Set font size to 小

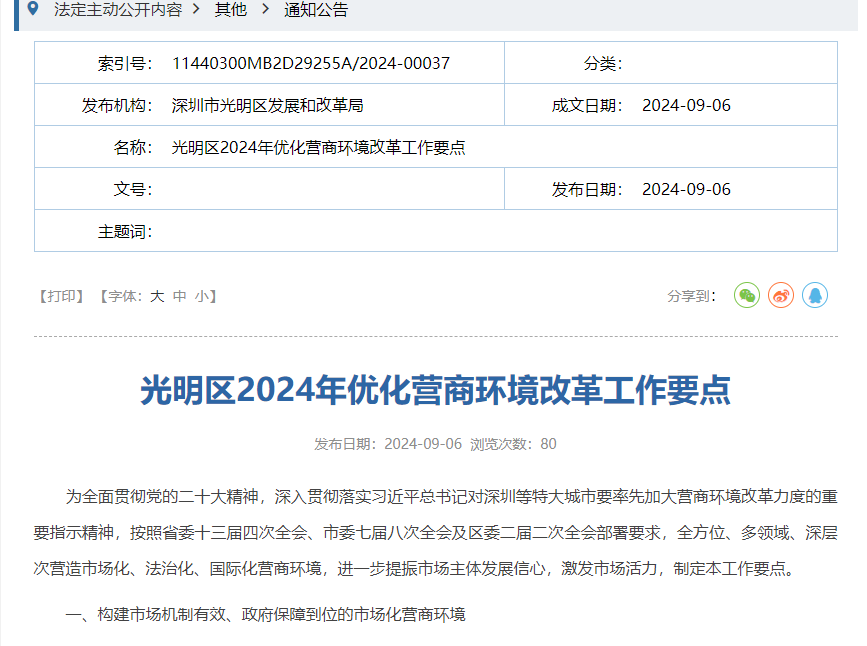[x=201, y=296]
